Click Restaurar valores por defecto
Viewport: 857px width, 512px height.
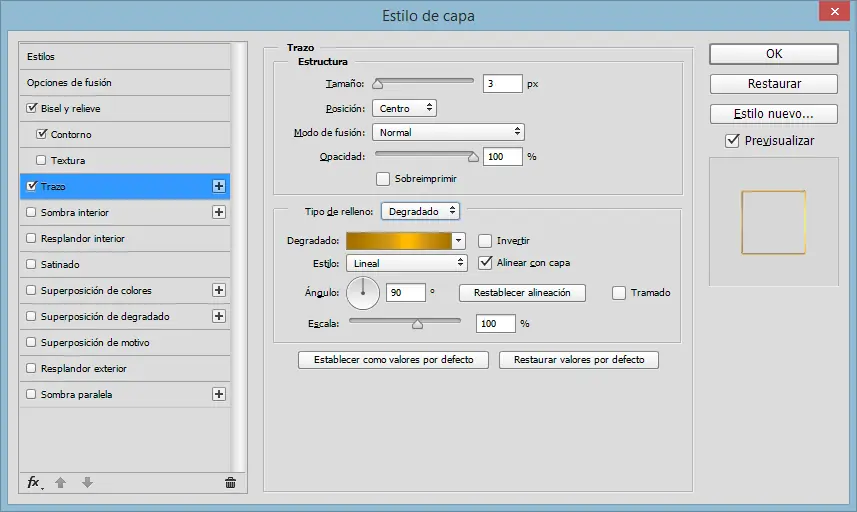tap(579, 360)
